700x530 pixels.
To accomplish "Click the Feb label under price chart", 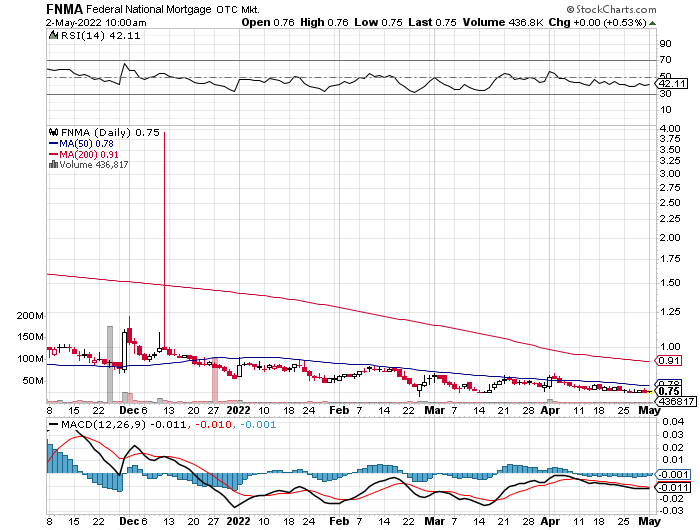I will (339, 410).
